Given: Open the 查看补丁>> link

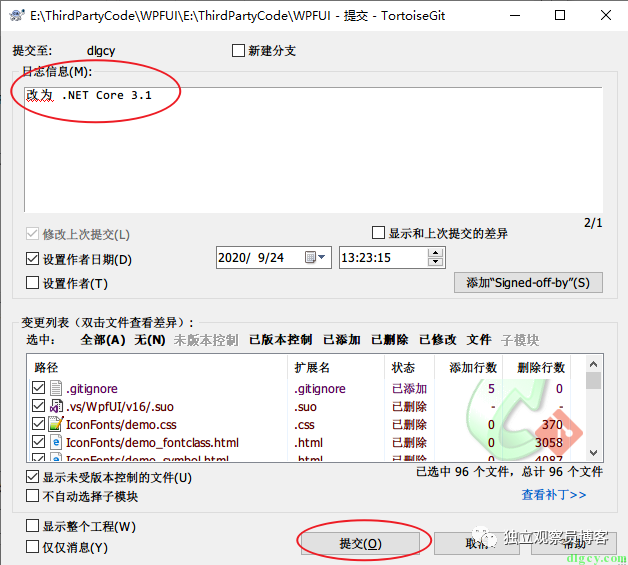Looking at the screenshot, I should [554, 495].
